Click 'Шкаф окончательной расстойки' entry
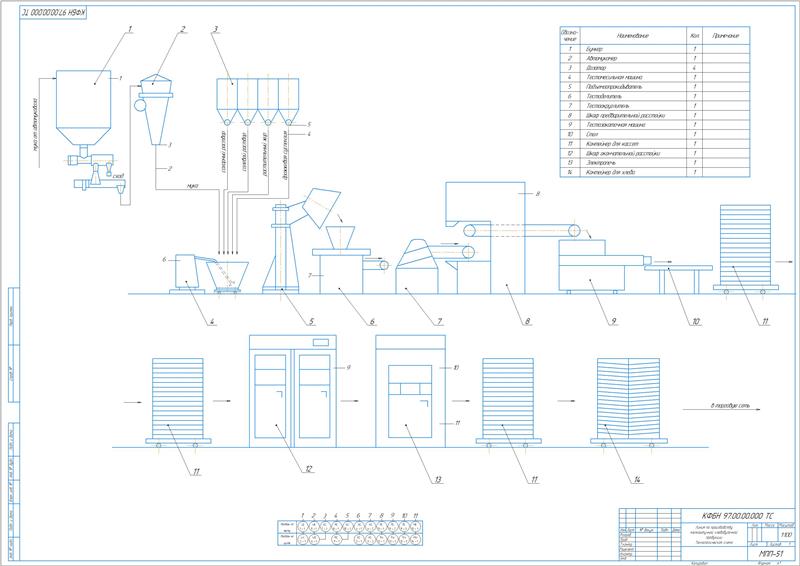Screen dimensions: 800x566 [x=623, y=154]
